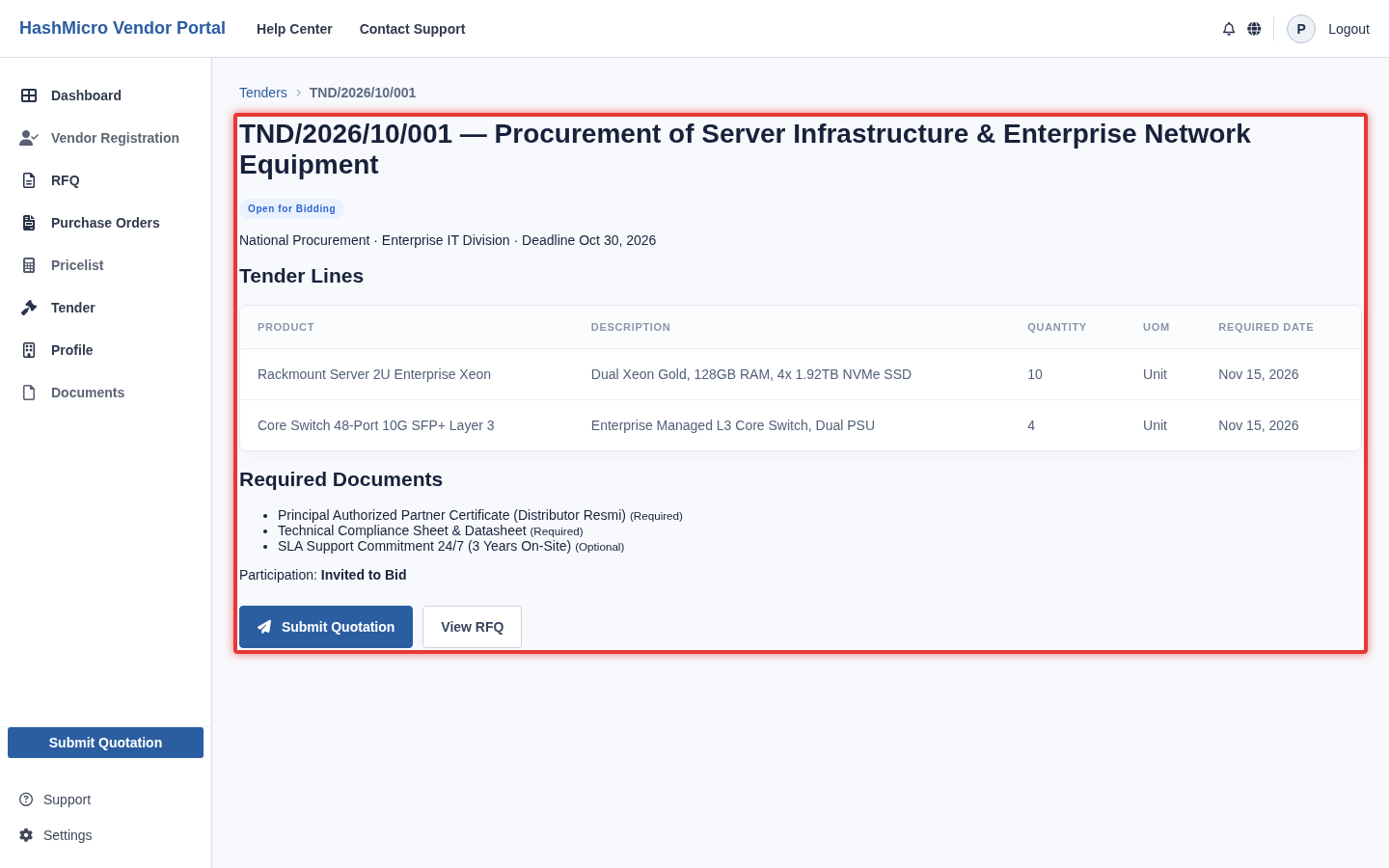The width and height of the screenshot is (1389, 868).
Task: Click the Technical Compliance Sheet & Datasheet item
Action: (430, 530)
